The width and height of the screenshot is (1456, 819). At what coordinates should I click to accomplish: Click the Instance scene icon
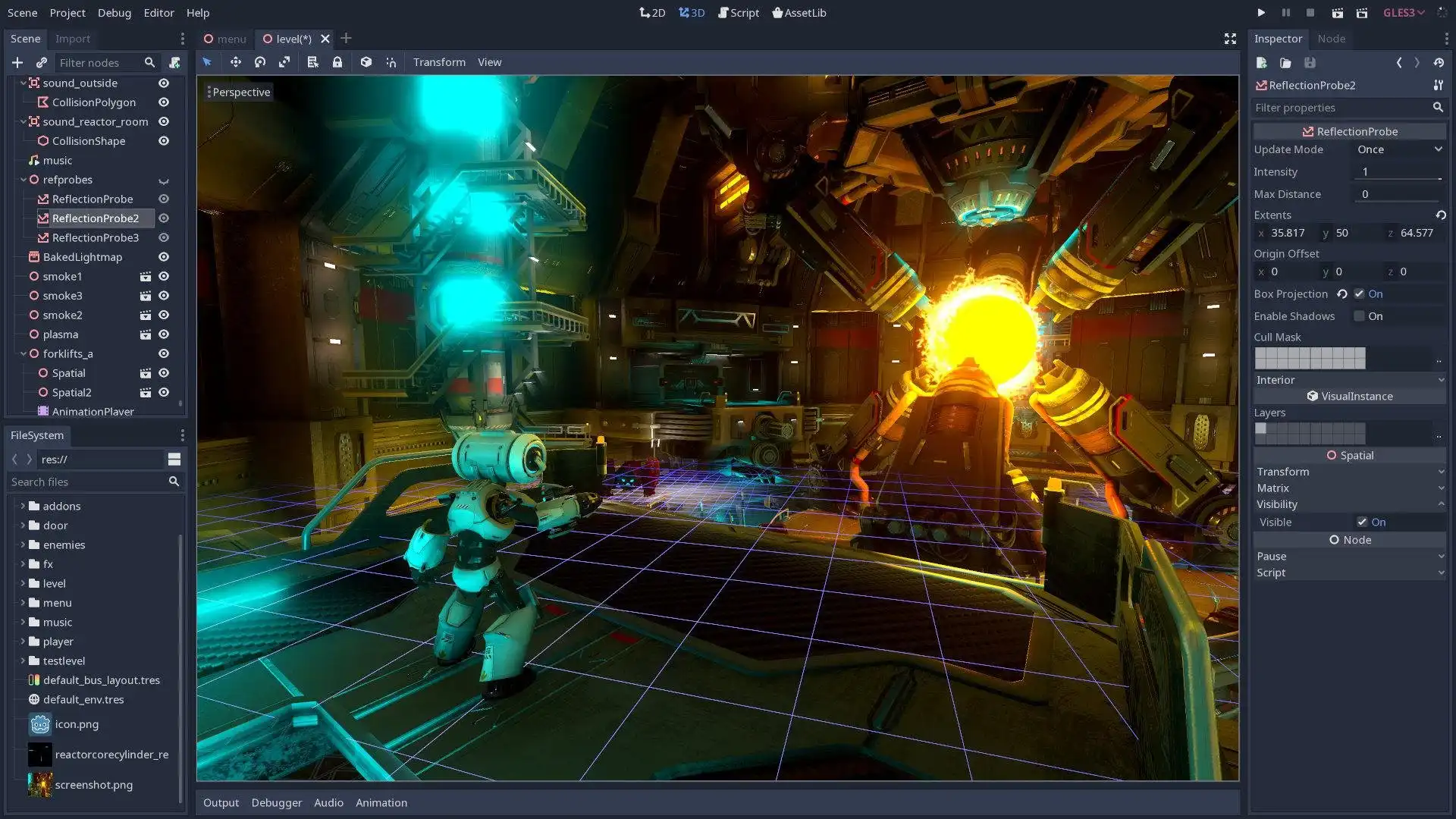click(x=41, y=62)
